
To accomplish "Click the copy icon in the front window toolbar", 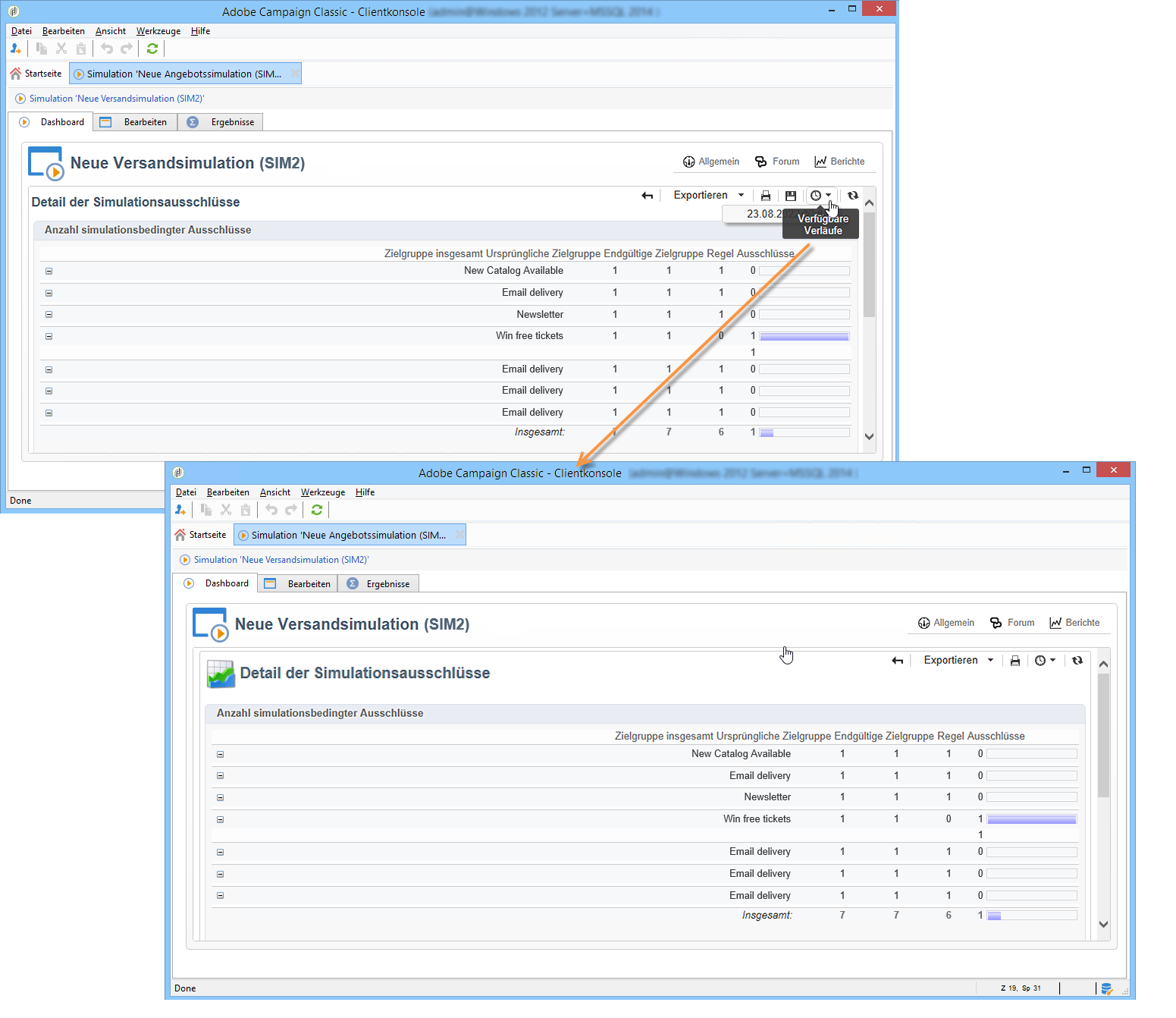I will coord(206,510).
